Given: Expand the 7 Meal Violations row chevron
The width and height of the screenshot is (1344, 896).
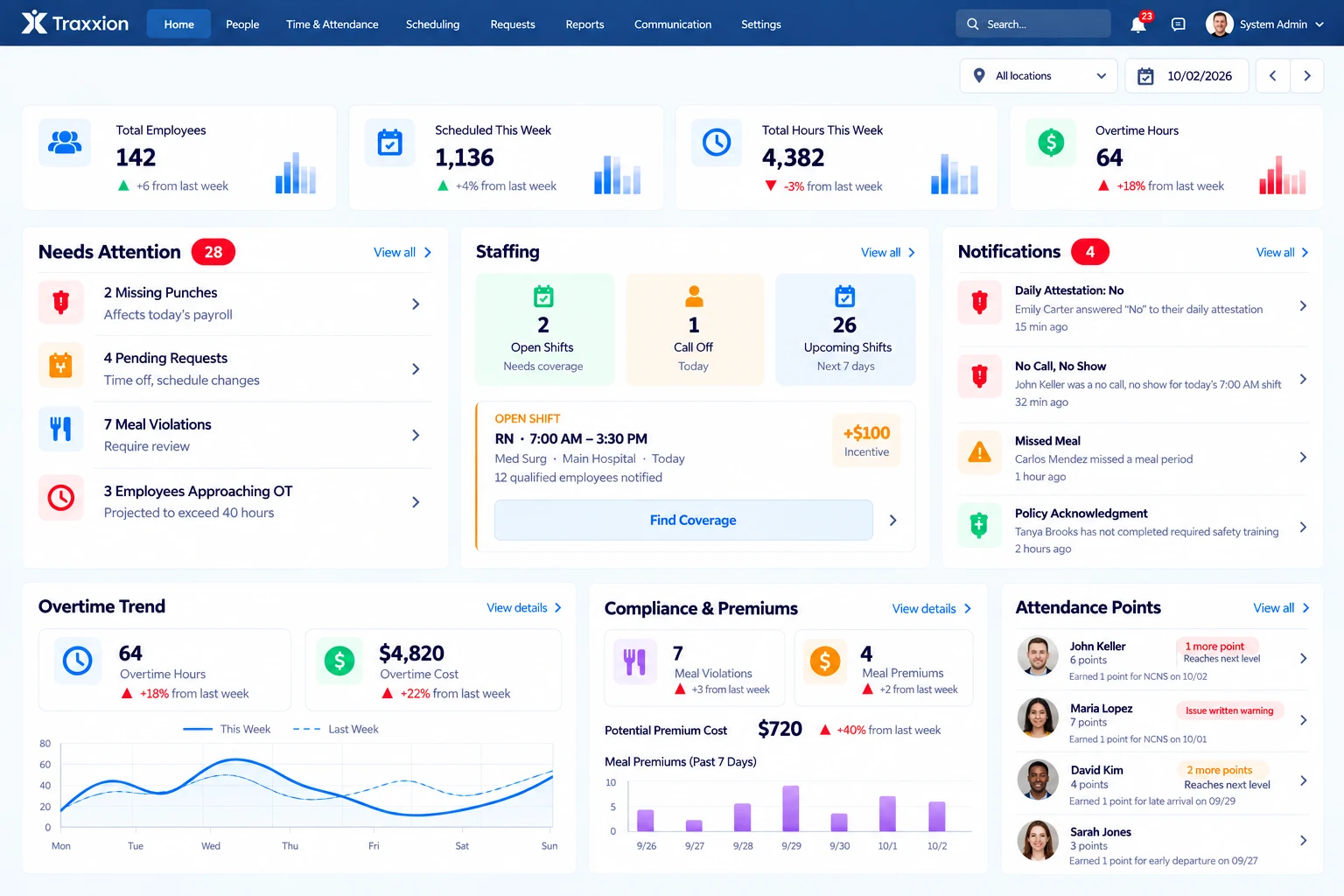Looking at the screenshot, I should coord(416,435).
